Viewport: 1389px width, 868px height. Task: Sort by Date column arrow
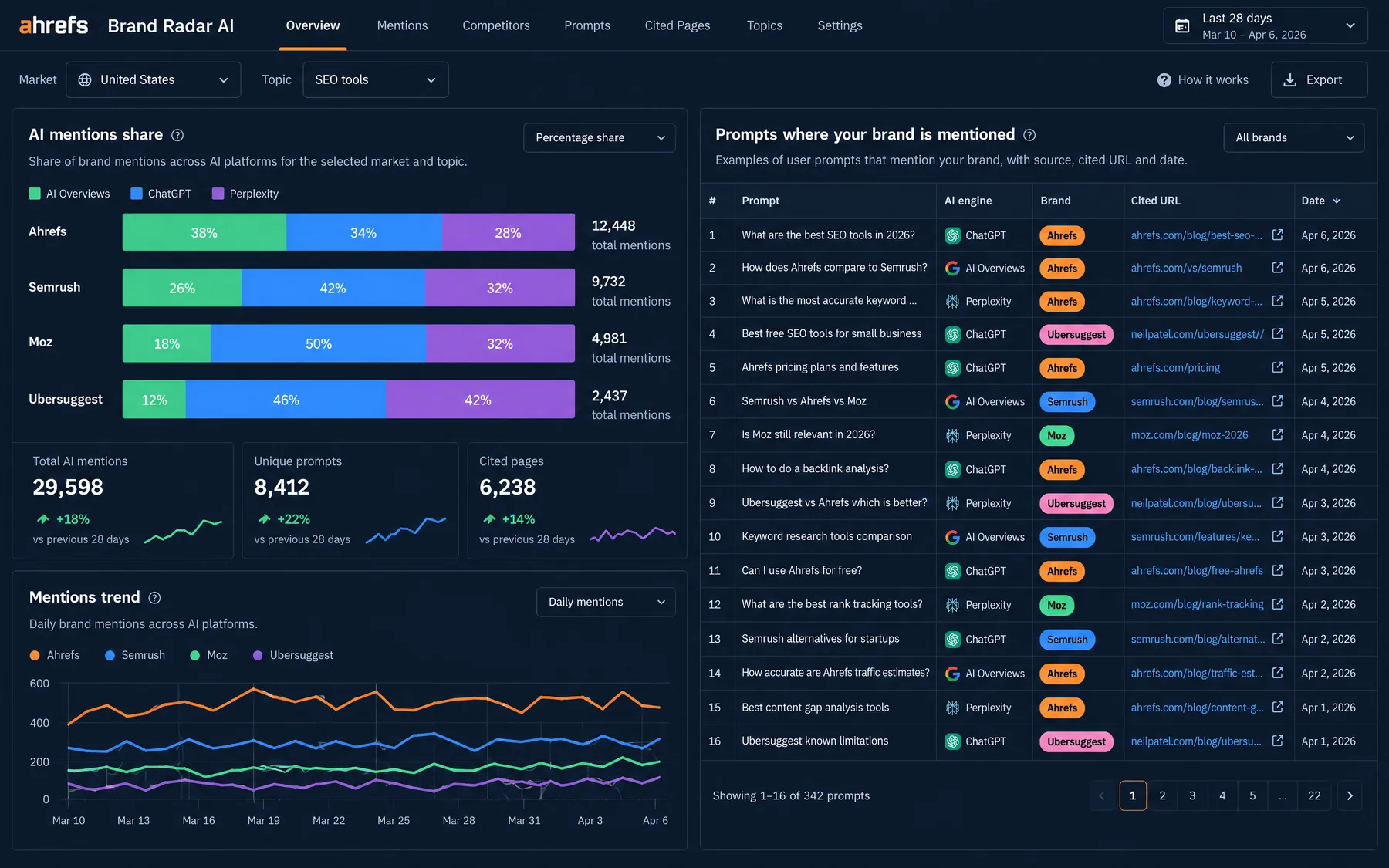coord(1337,201)
